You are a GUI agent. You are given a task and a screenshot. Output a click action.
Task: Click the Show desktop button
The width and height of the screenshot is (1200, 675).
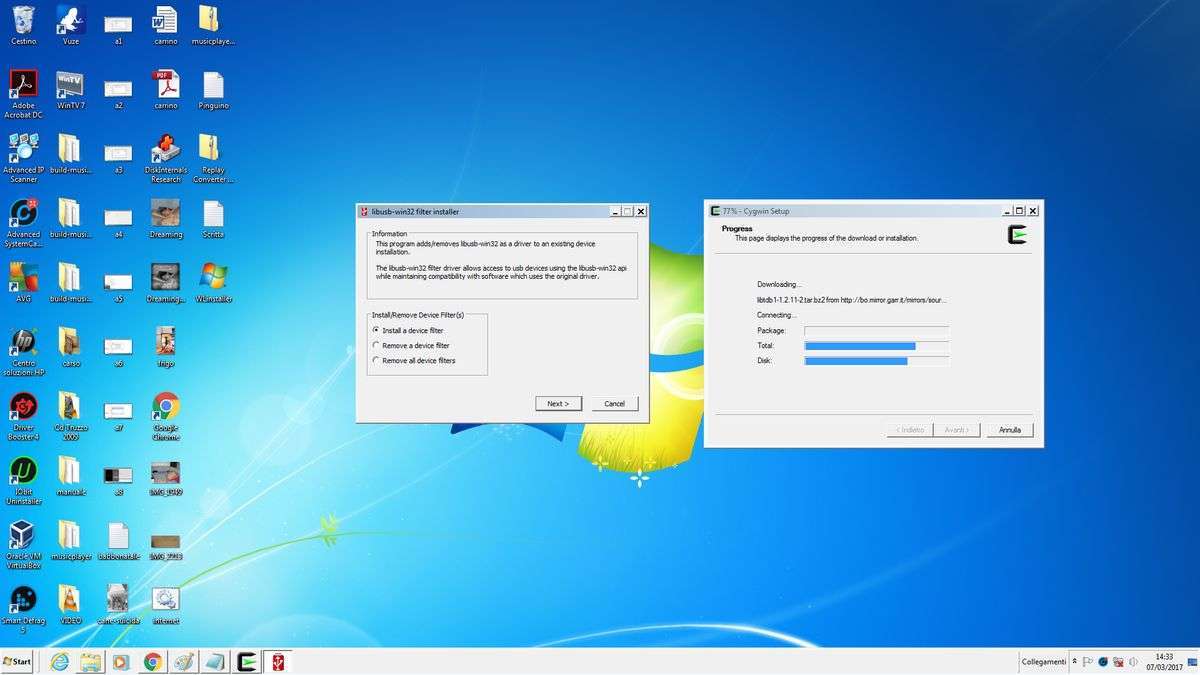[x=1193, y=662]
